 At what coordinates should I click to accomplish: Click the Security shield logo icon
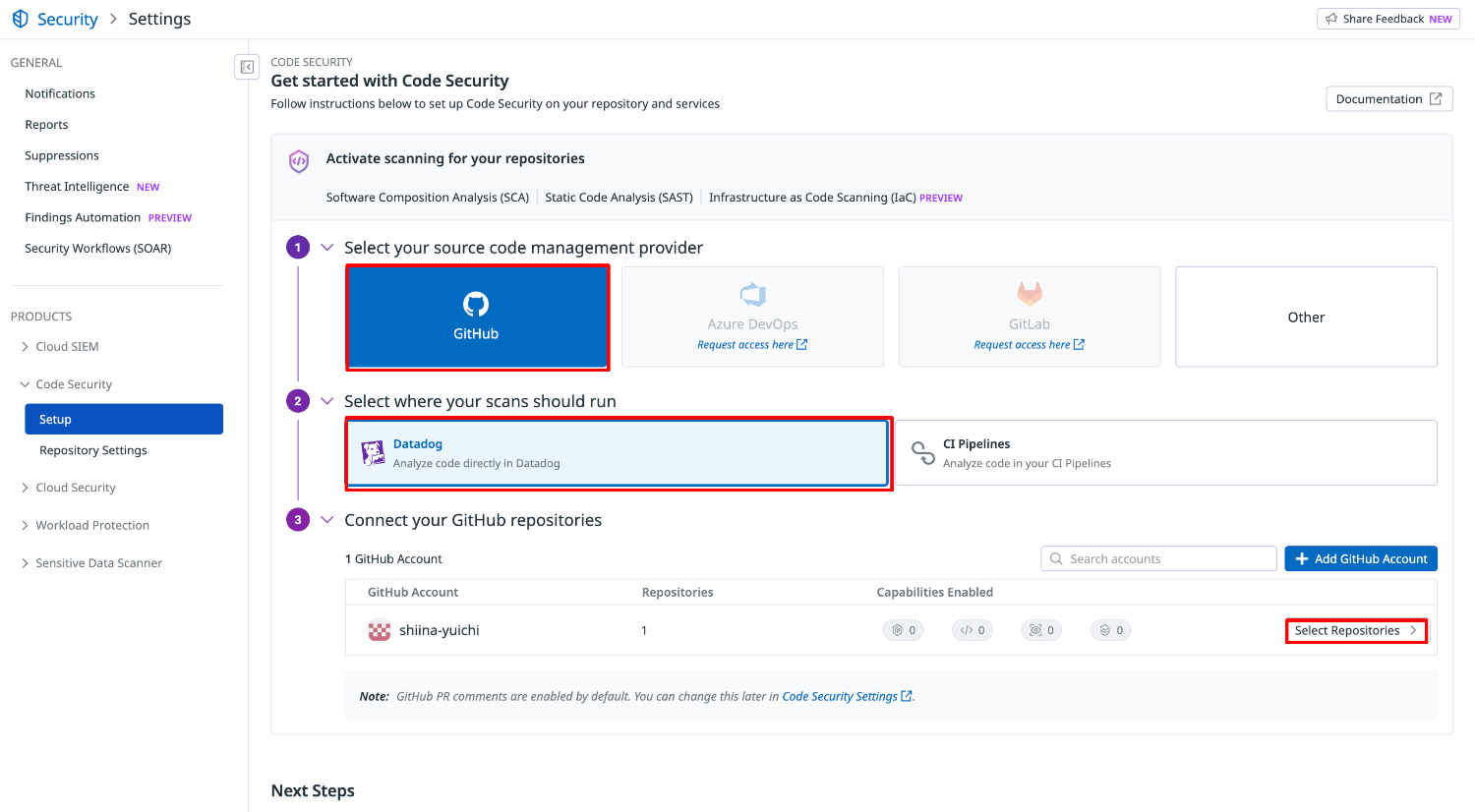click(21, 19)
